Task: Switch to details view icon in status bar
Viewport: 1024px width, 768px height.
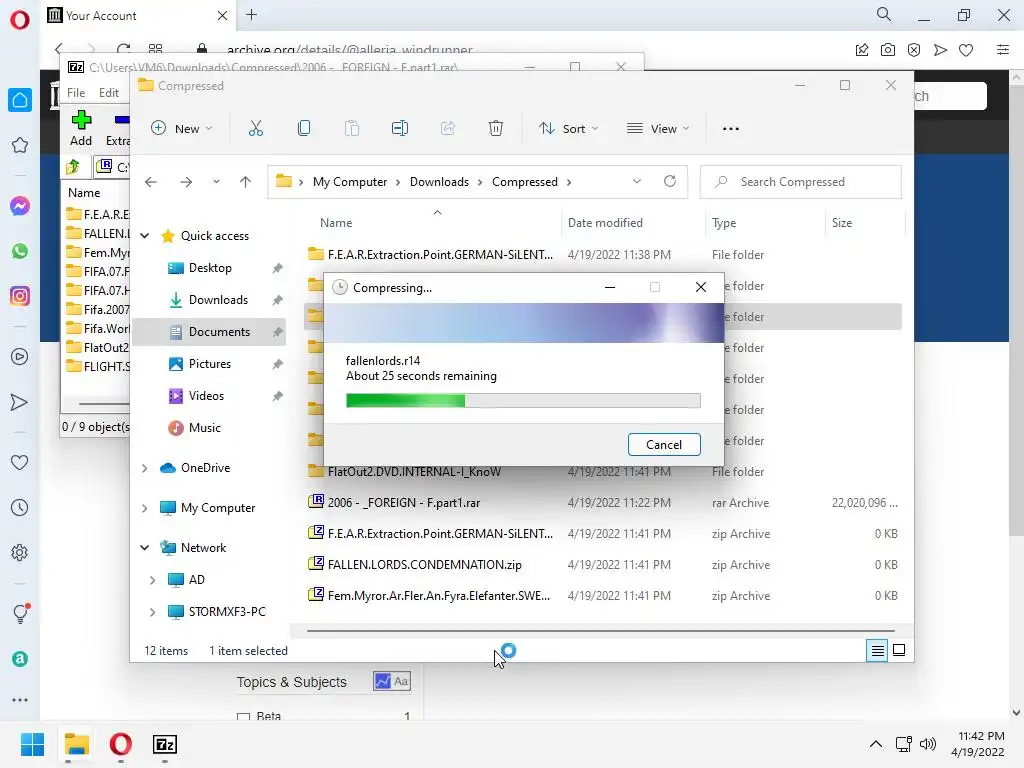Action: coord(877,650)
